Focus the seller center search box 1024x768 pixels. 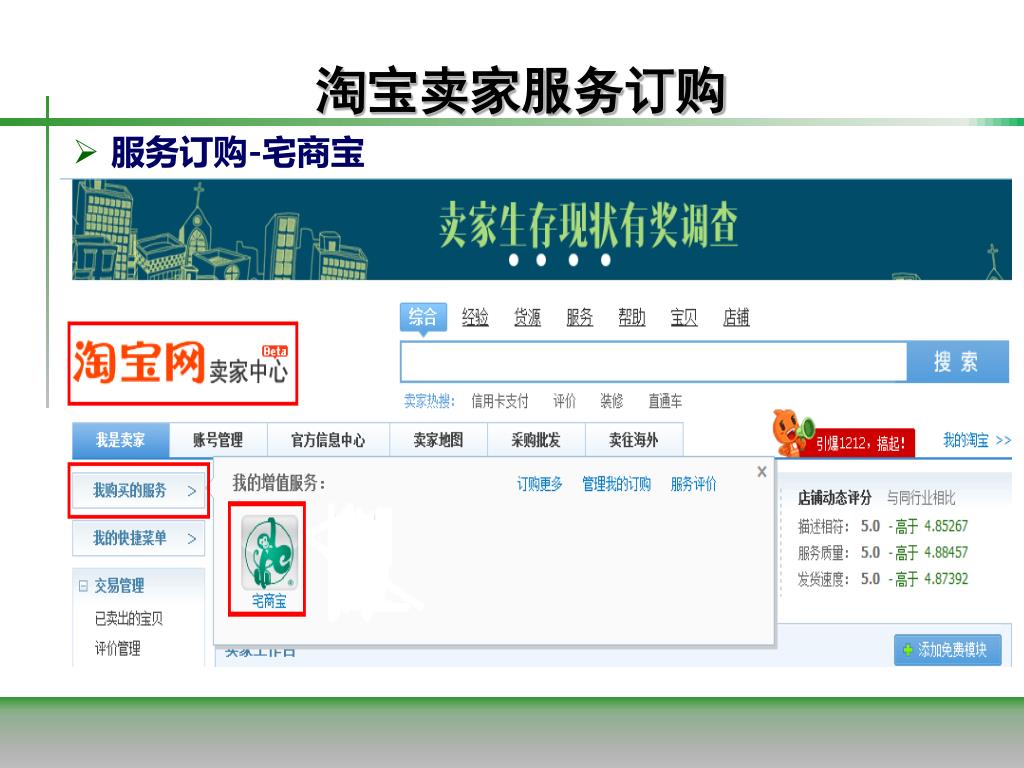[654, 361]
